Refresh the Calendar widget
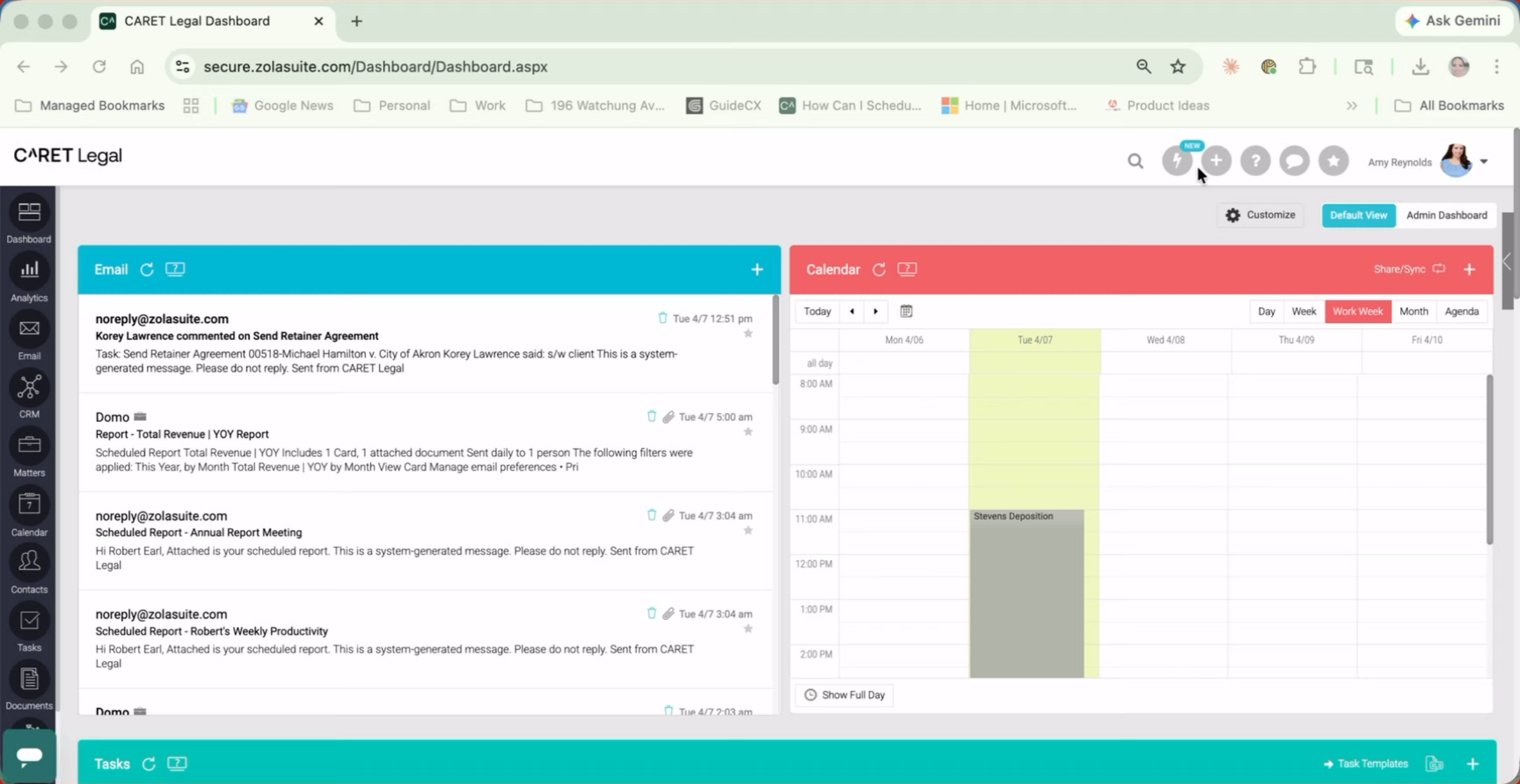Screen dimensions: 1520x784 coord(879,270)
